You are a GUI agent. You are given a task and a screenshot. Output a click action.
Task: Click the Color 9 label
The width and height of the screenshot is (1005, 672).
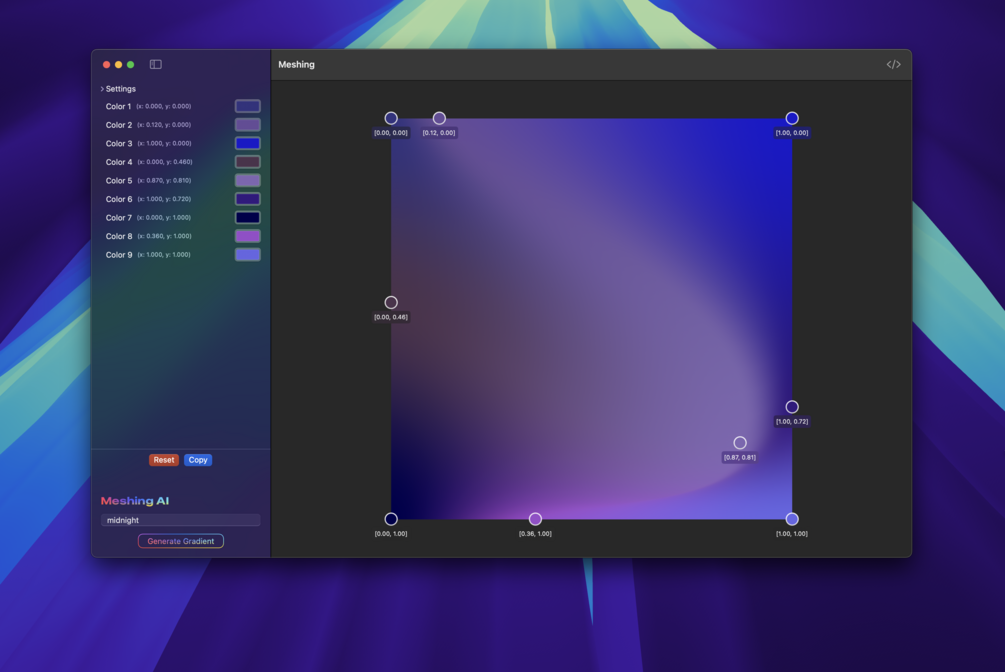click(x=119, y=255)
